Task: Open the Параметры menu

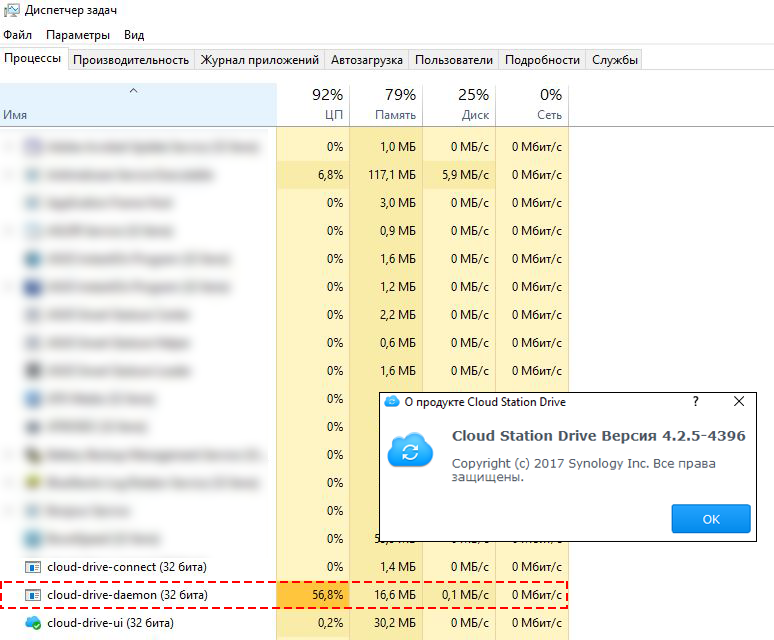Action: (x=78, y=35)
